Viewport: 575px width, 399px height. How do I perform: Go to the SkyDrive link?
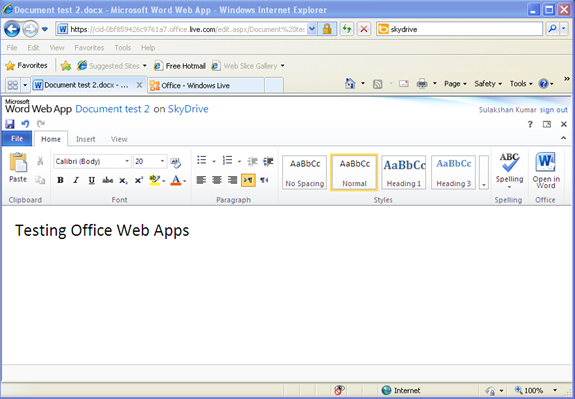tap(188, 109)
